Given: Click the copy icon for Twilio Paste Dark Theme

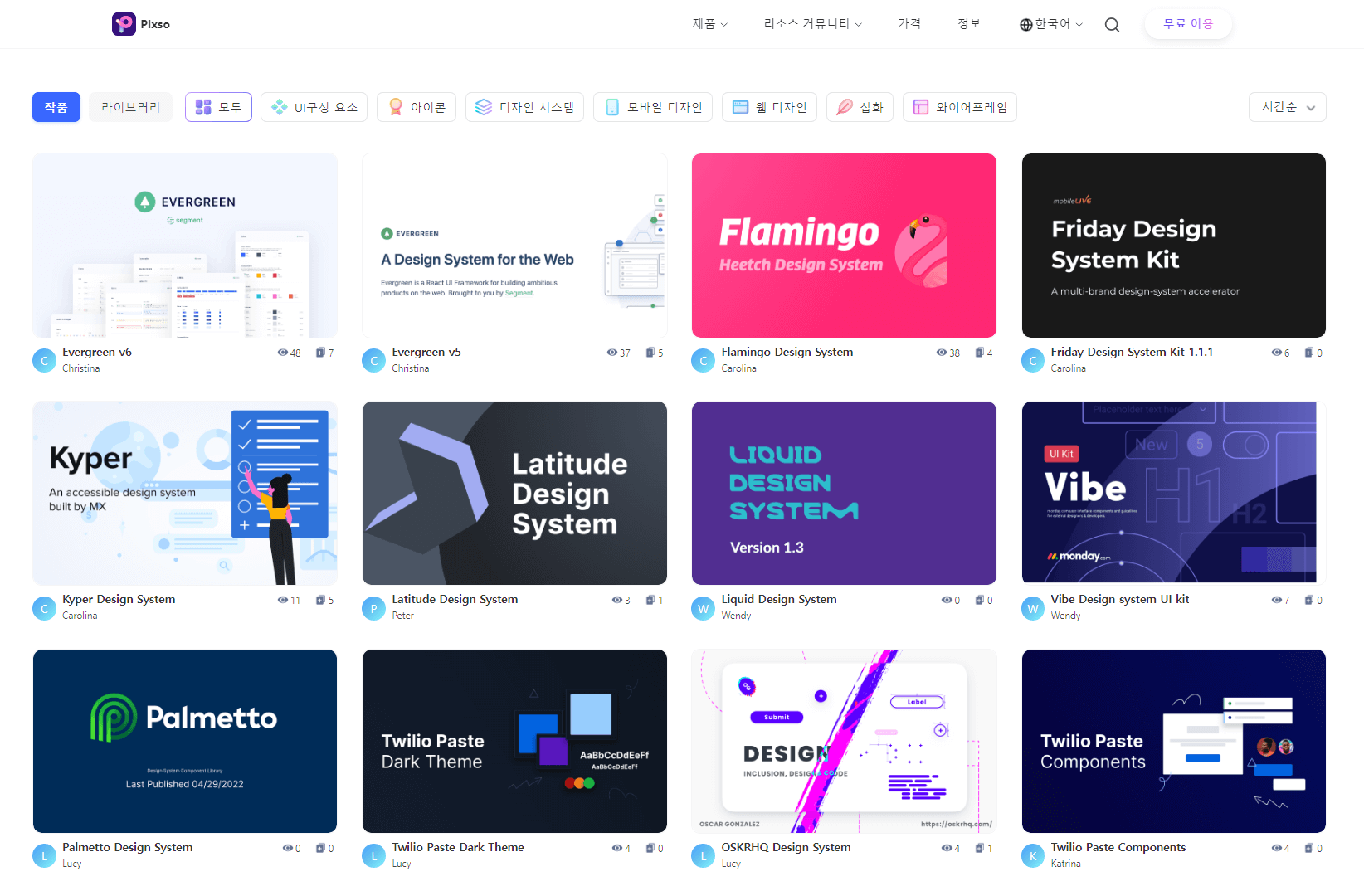Looking at the screenshot, I should pyautogui.click(x=650, y=848).
